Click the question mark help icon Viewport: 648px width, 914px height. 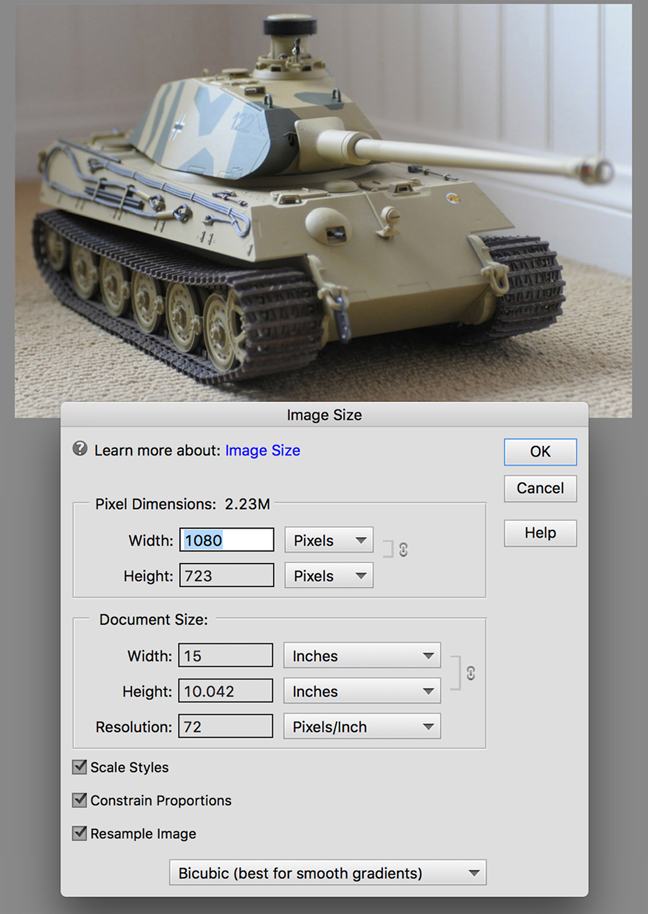point(80,450)
